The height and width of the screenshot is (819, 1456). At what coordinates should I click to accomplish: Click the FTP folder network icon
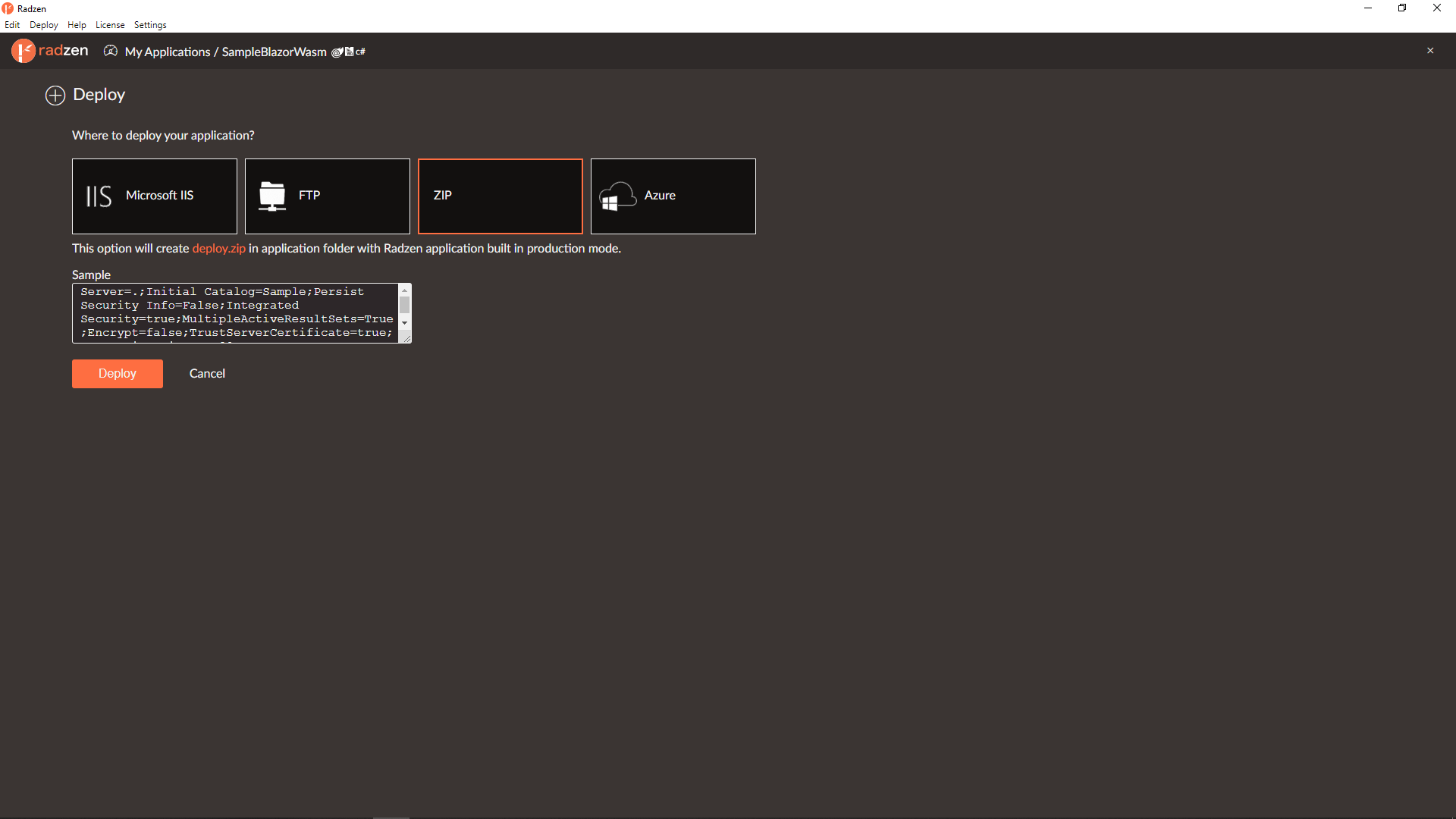[272, 196]
